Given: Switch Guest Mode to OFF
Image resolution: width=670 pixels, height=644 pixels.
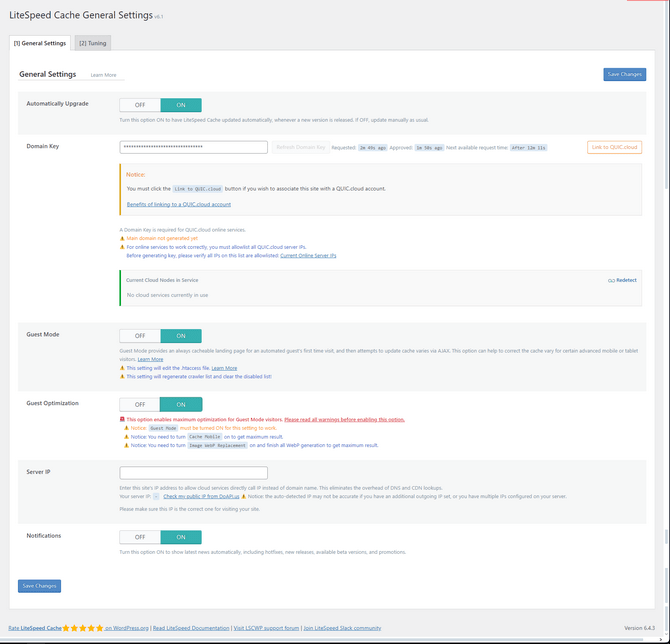Looking at the screenshot, I should click(x=140, y=336).
